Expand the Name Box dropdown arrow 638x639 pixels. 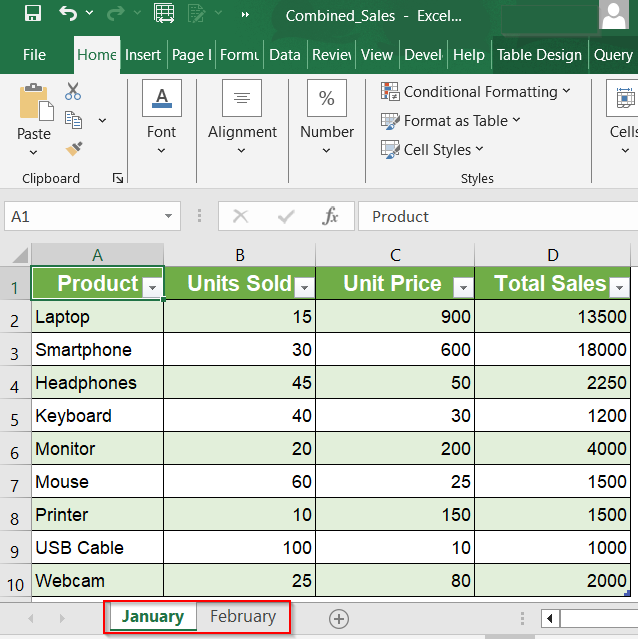click(168, 216)
